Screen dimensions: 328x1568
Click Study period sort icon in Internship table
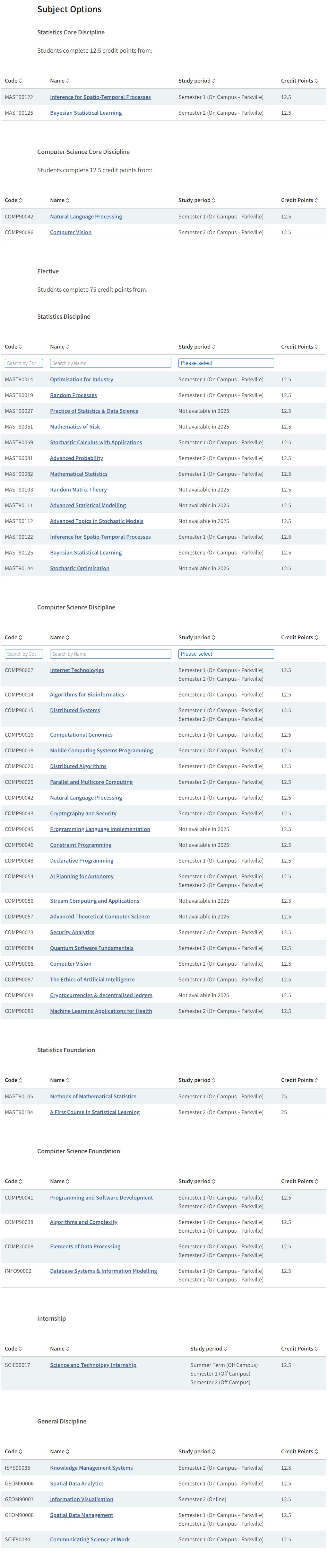coord(226,1349)
